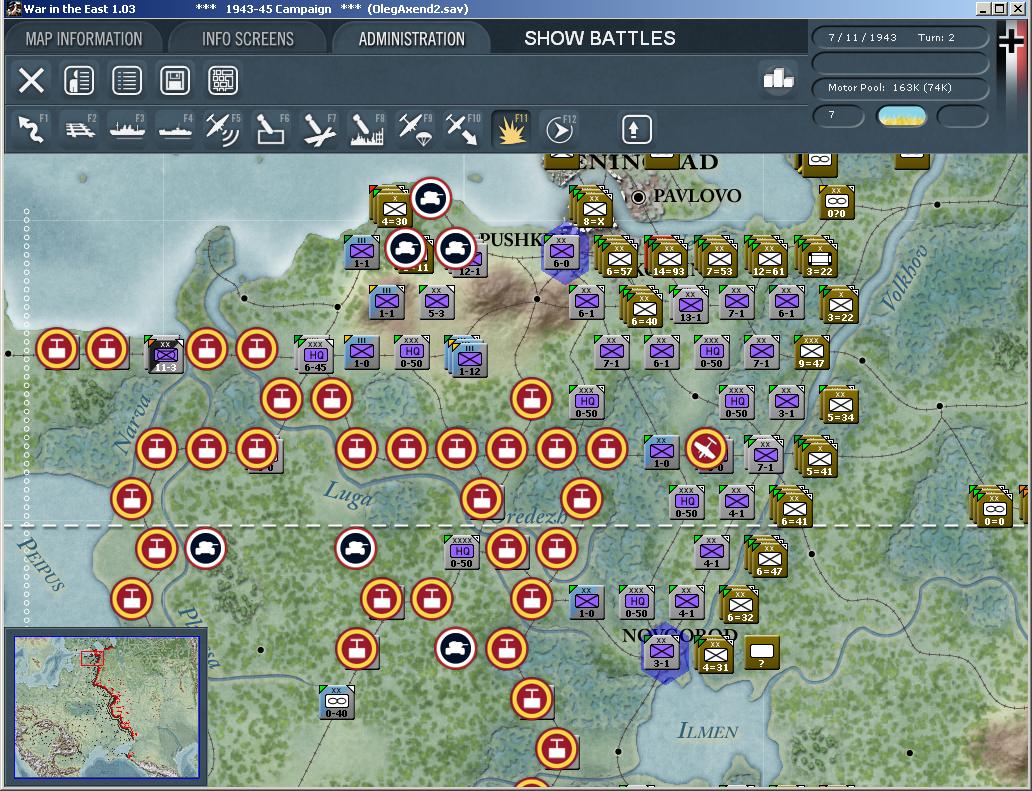Select the Soviet stack labeled 4=30

[x=391, y=207]
